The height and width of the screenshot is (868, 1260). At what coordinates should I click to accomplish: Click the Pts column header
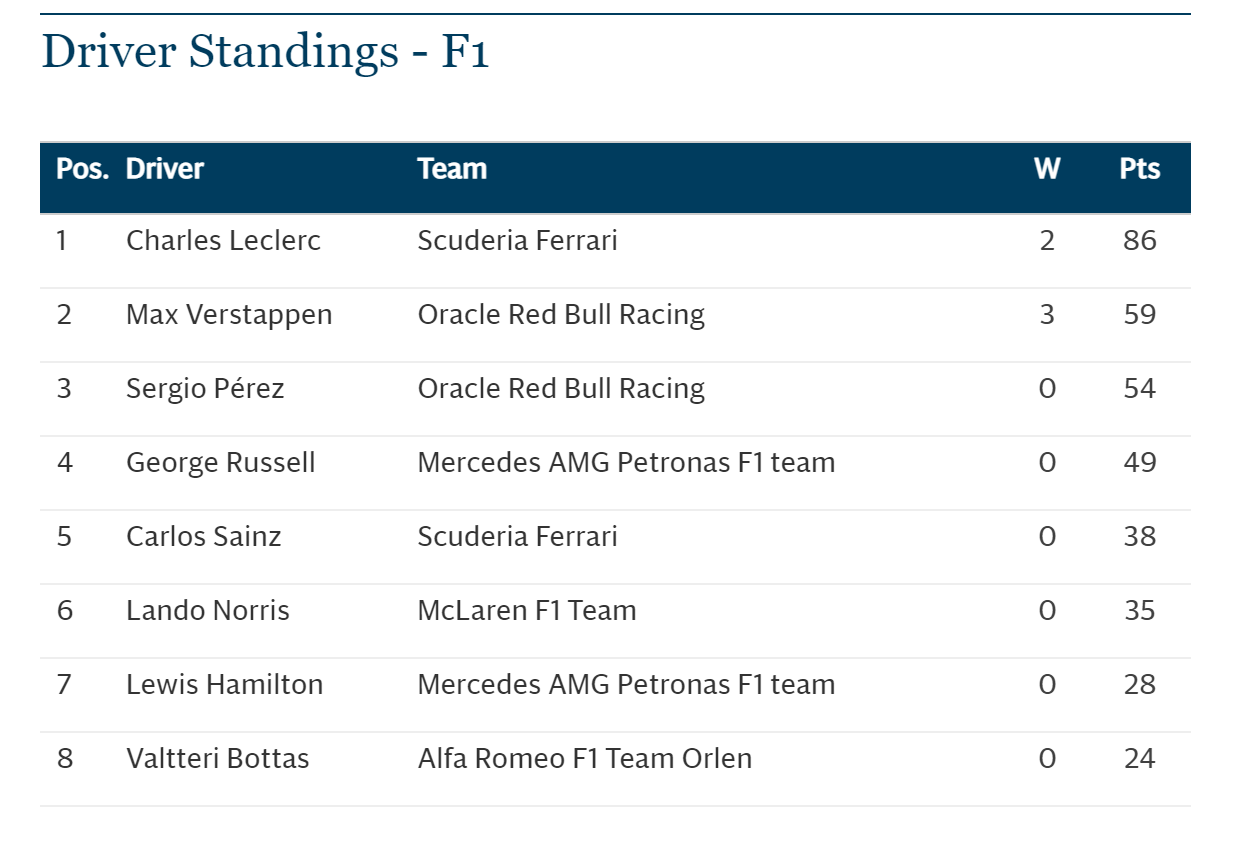(x=1139, y=169)
